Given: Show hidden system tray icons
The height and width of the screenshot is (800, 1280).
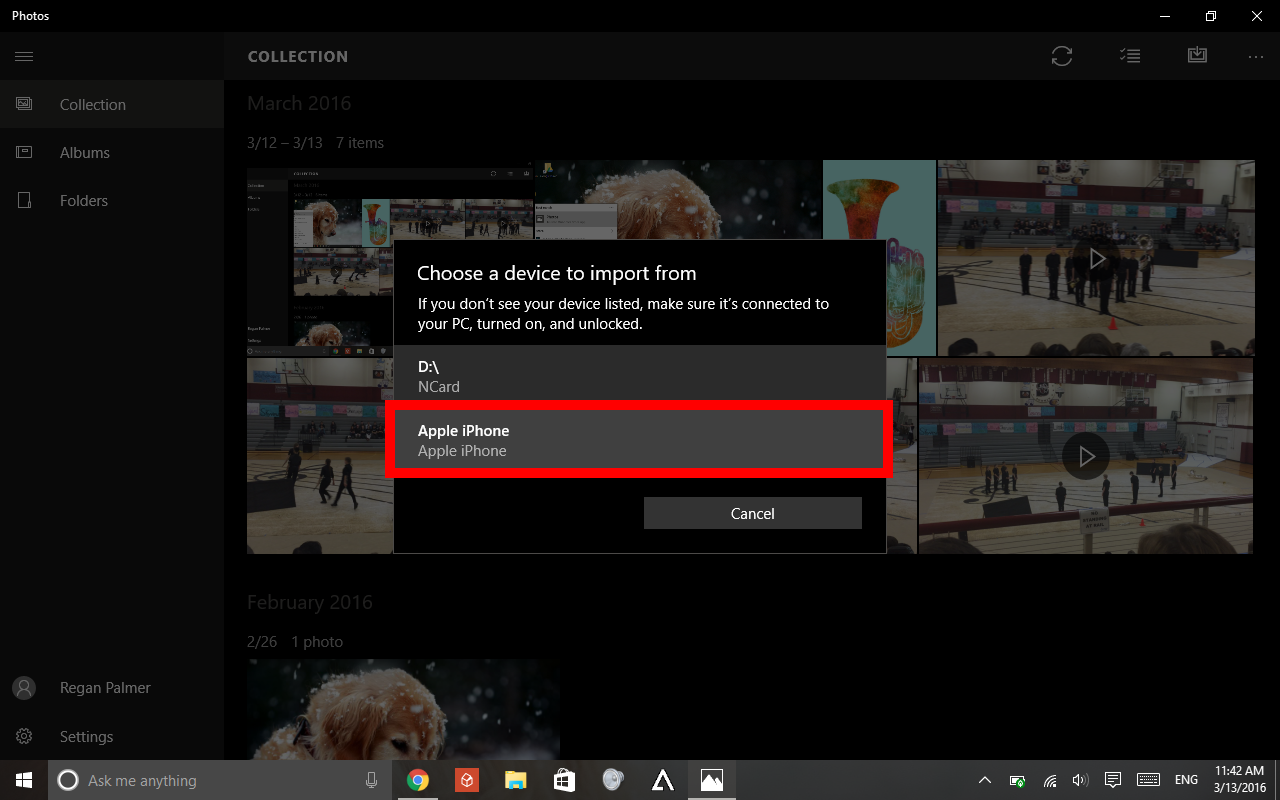Looking at the screenshot, I should (985, 780).
